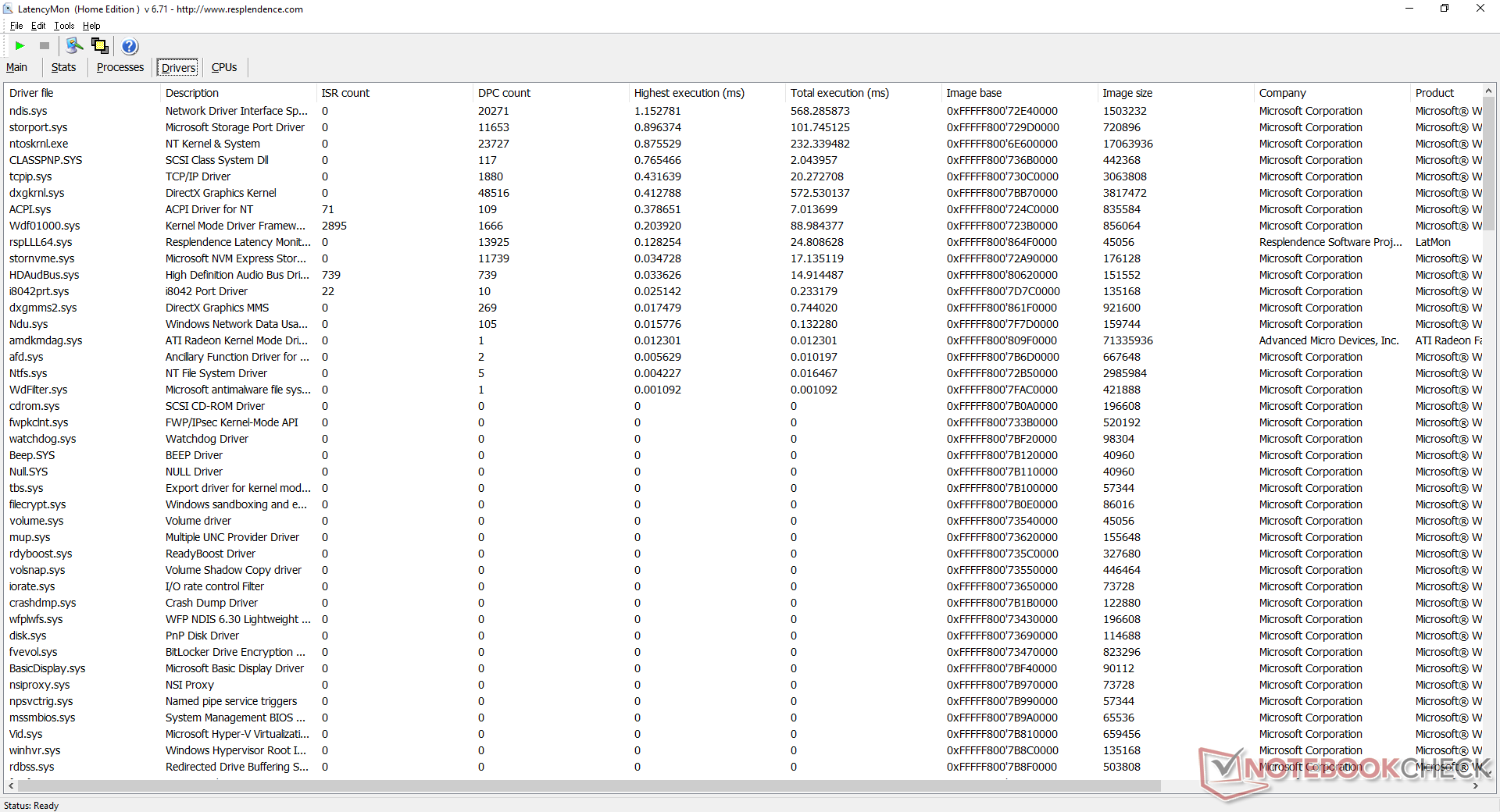Open the Help menu
Image resolution: width=1500 pixels, height=812 pixels.
(91, 26)
